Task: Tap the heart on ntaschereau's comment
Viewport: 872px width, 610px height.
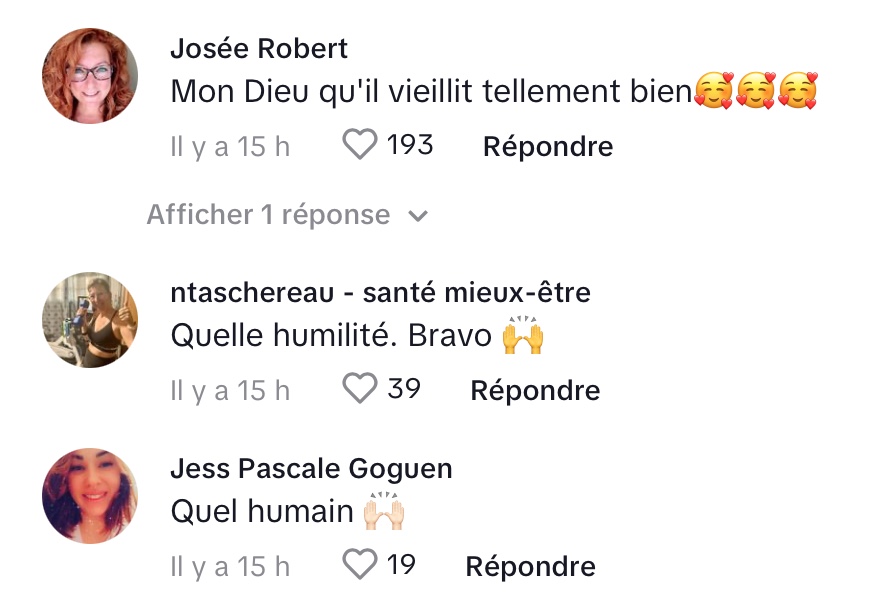Action: [x=360, y=389]
